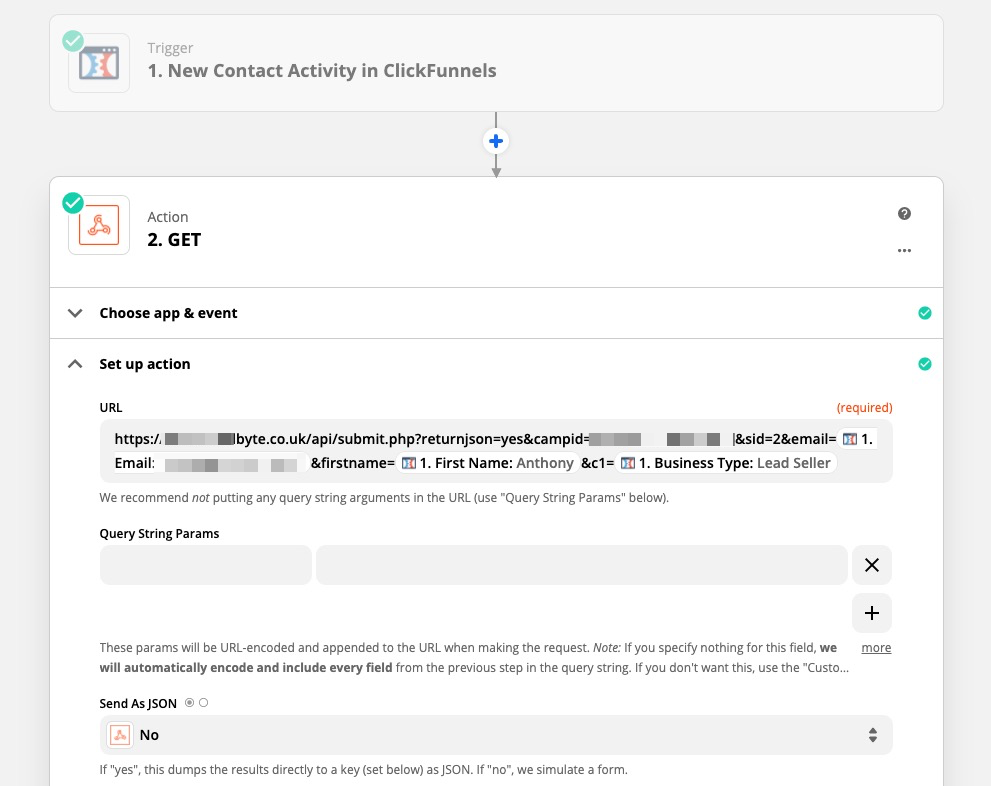Image resolution: width=991 pixels, height=786 pixels.
Task: Click the Webhooks action app icon
Action: (x=99, y=225)
